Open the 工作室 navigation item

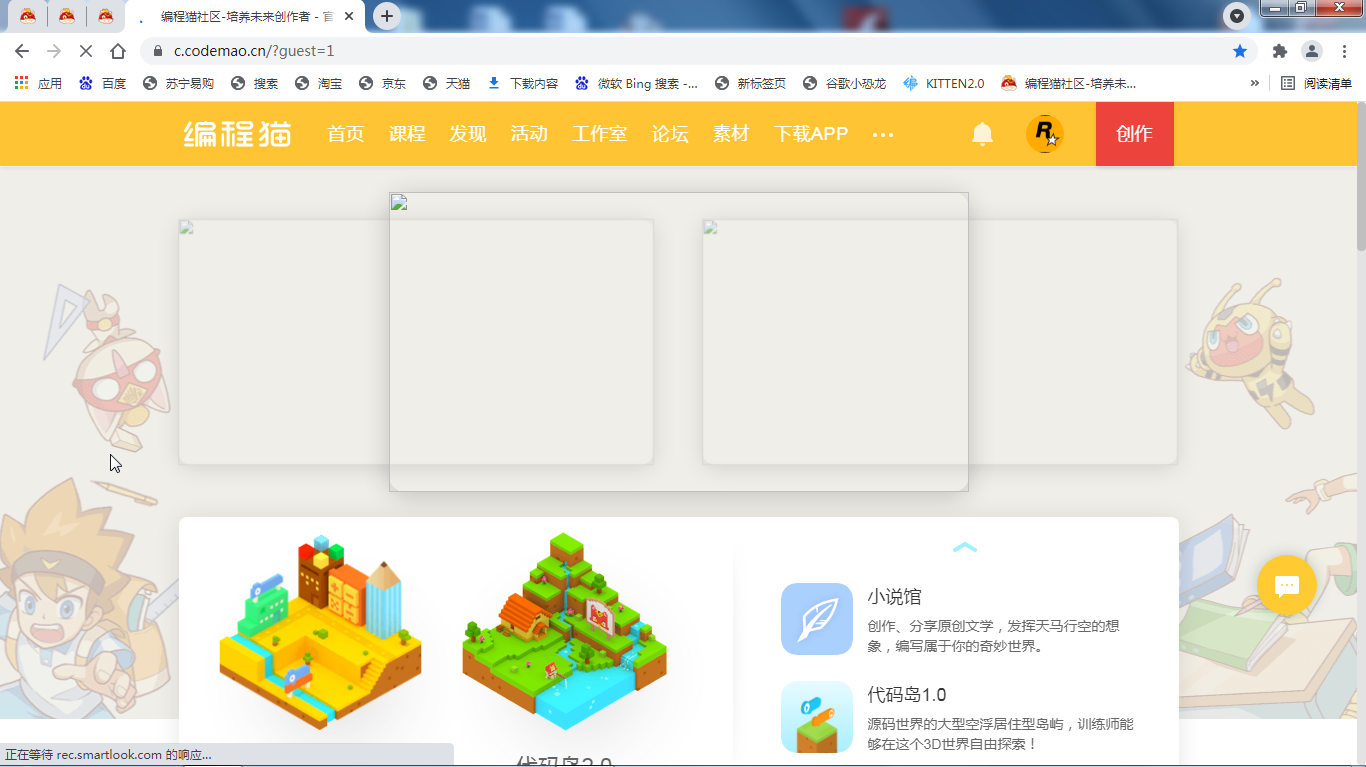tap(600, 134)
